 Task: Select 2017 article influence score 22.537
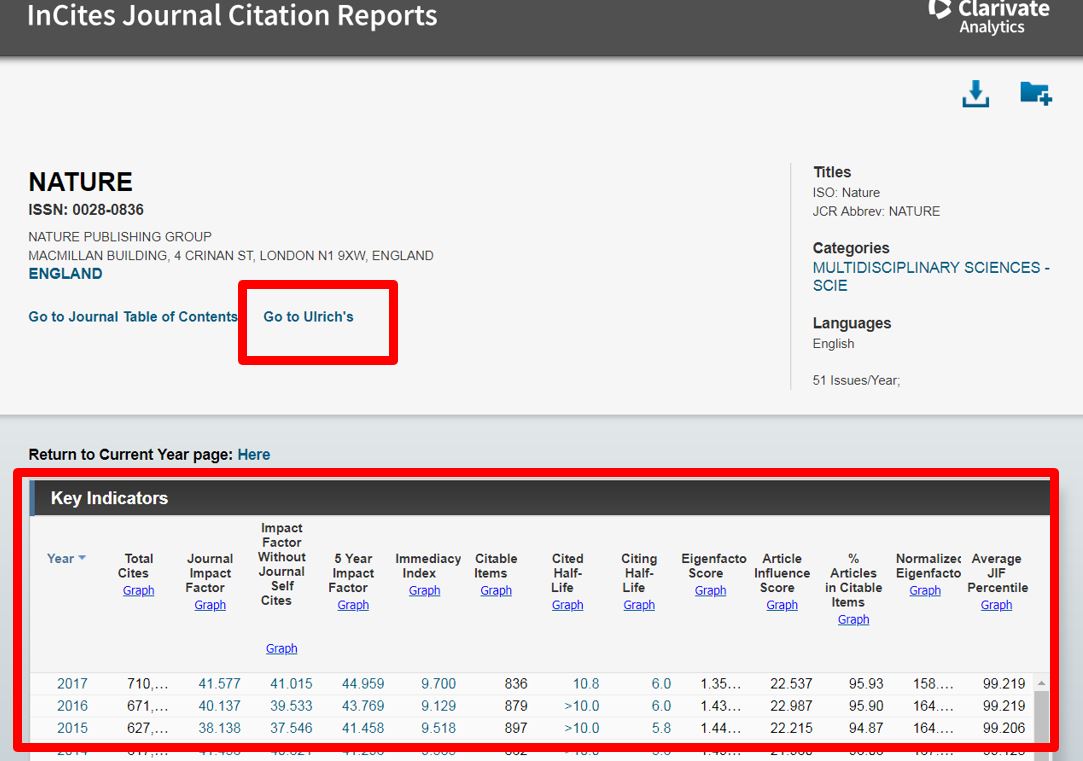click(x=791, y=684)
